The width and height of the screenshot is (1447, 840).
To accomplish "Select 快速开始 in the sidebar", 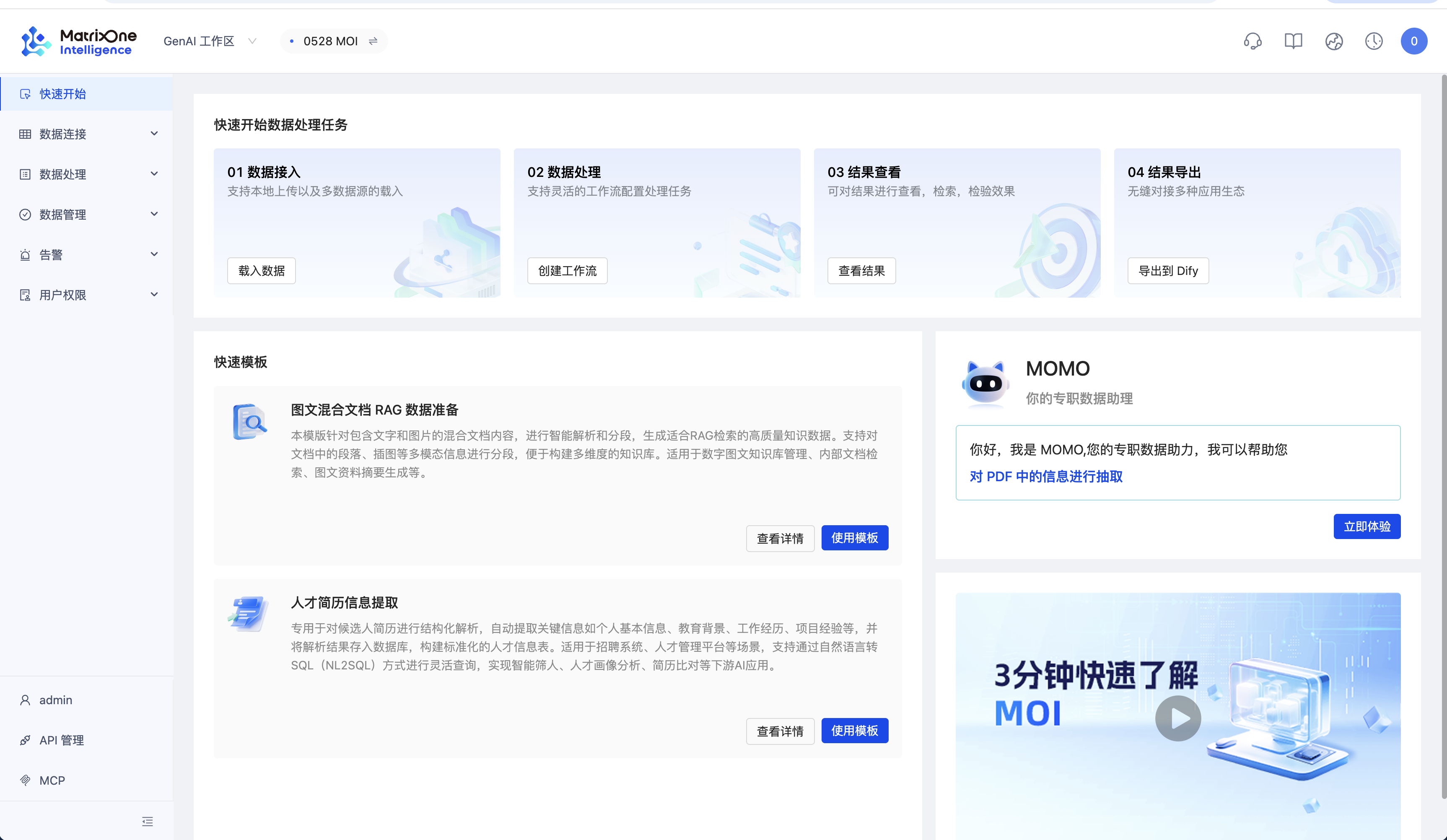I will (x=62, y=93).
